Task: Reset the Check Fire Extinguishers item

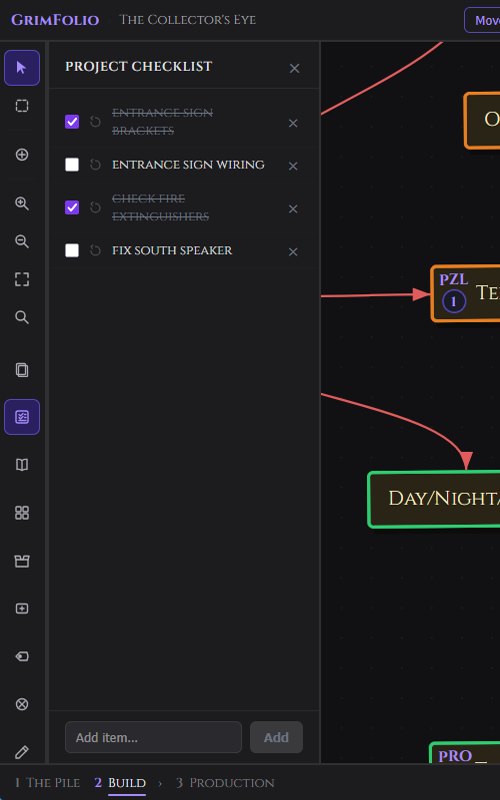Action: click(x=95, y=208)
